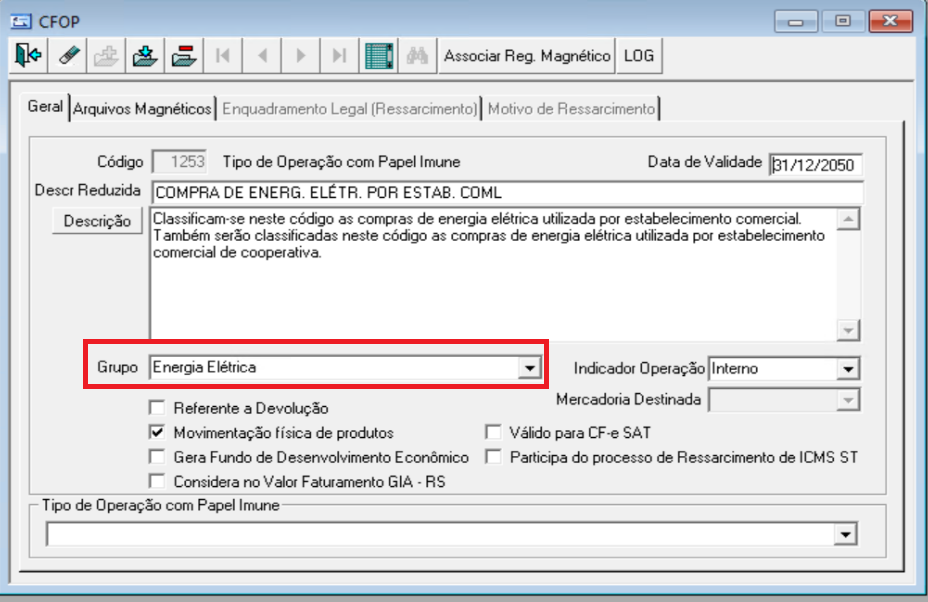The image size is (928, 602).
Task: Uncheck Movimentação física de produtos
Action: point(156,433)
